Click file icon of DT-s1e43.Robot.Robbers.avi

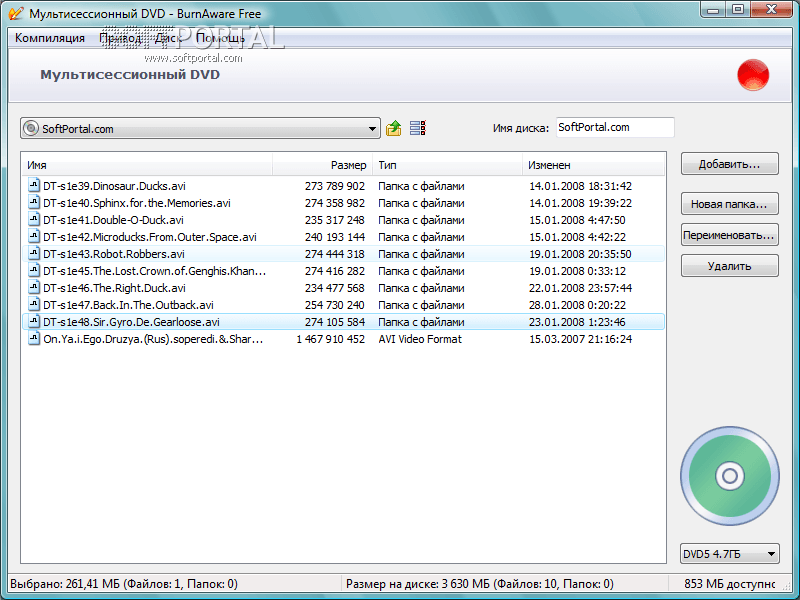(x=34, y=253)
